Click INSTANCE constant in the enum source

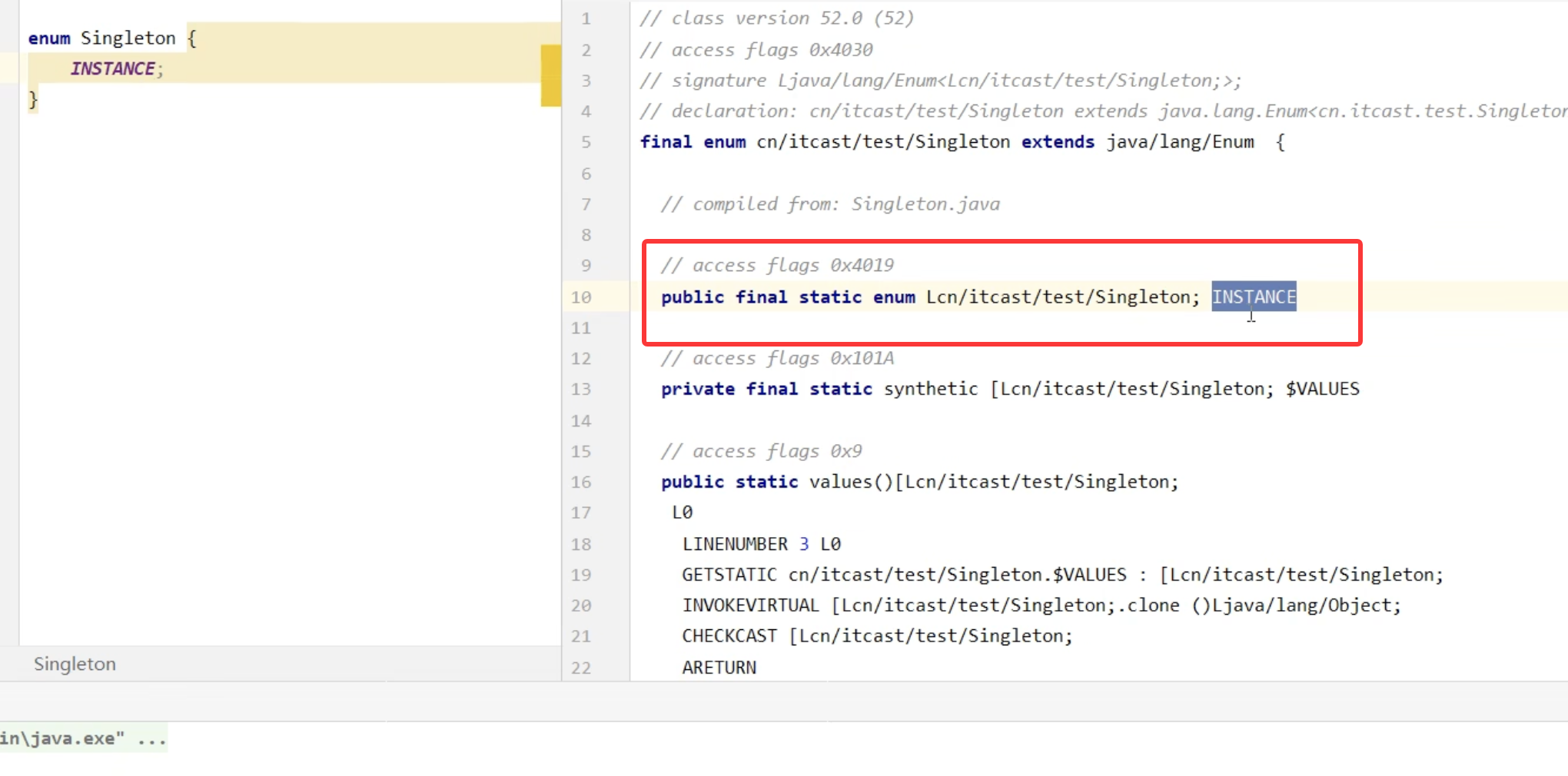pos(113,69)
